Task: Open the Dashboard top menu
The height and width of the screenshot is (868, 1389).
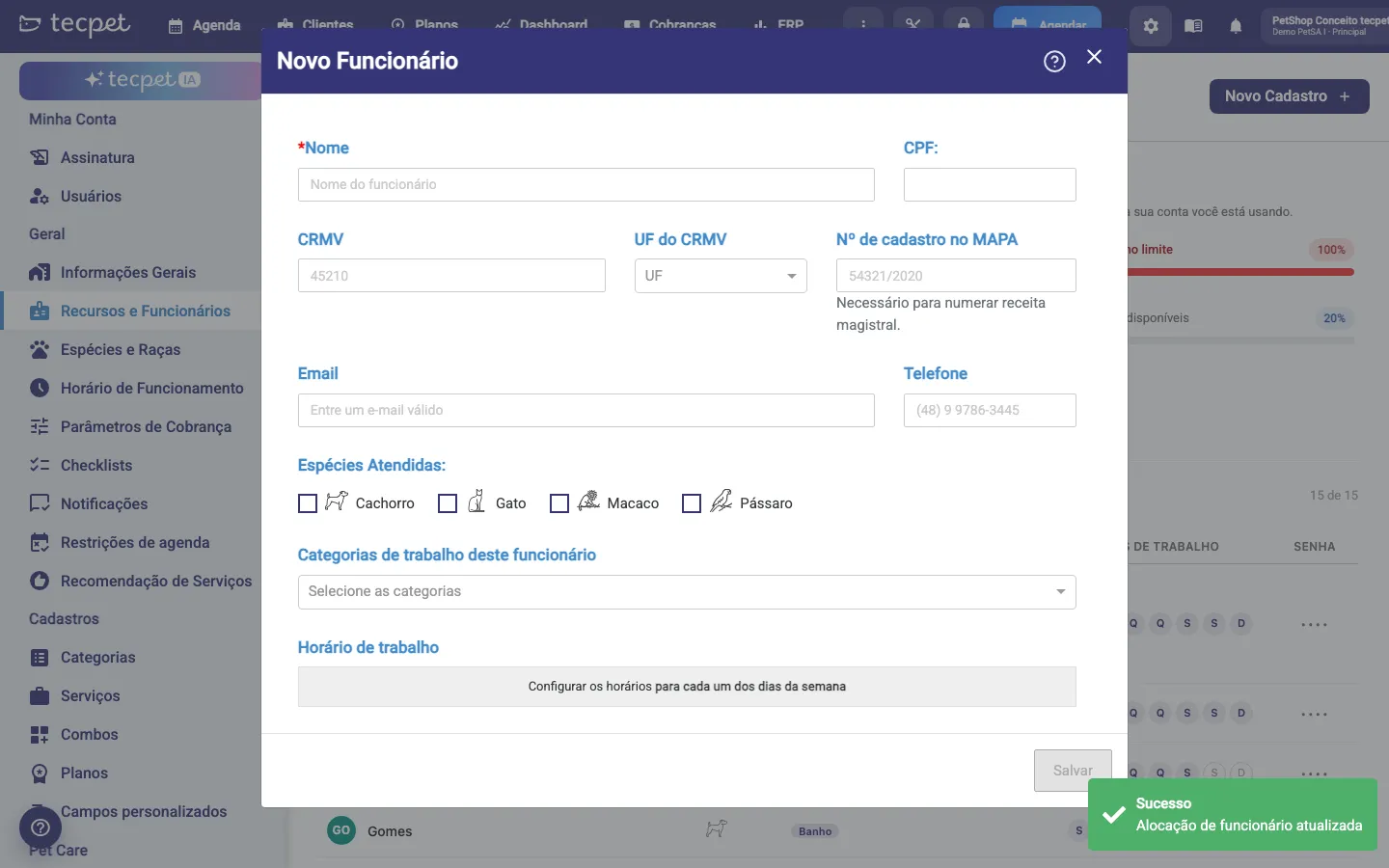Action: 541,25
